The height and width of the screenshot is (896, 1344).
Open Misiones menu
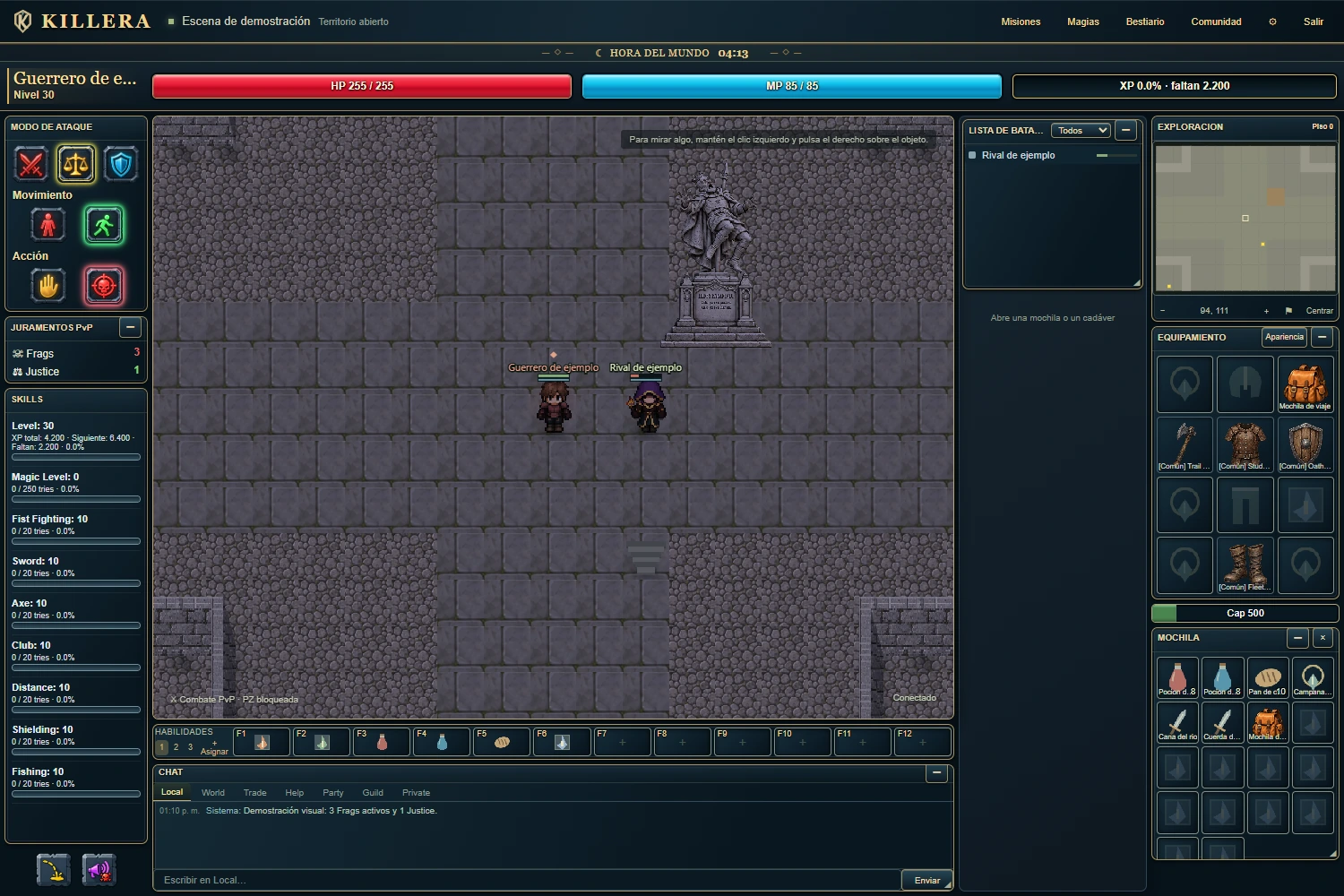tap(1021, 22)
